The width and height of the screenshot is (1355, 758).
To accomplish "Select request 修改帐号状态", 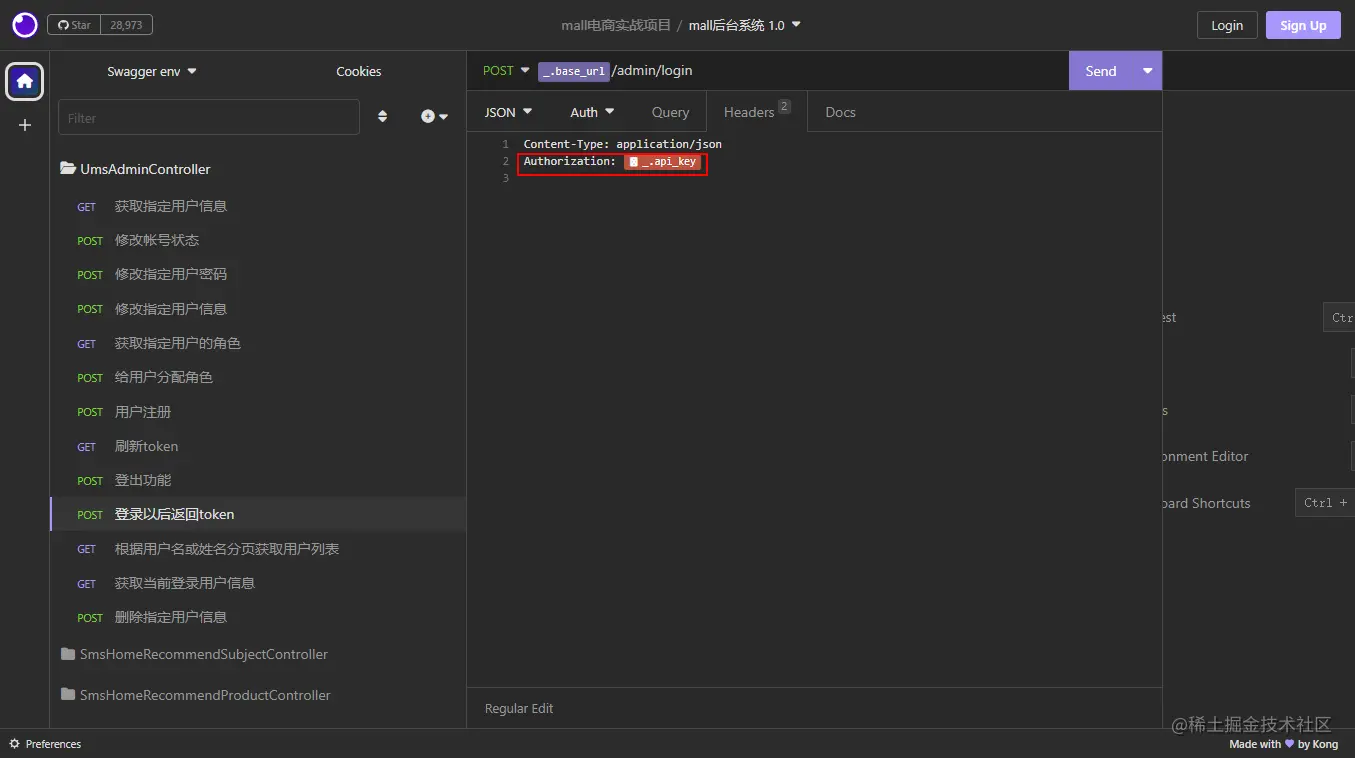I will 258,240.
